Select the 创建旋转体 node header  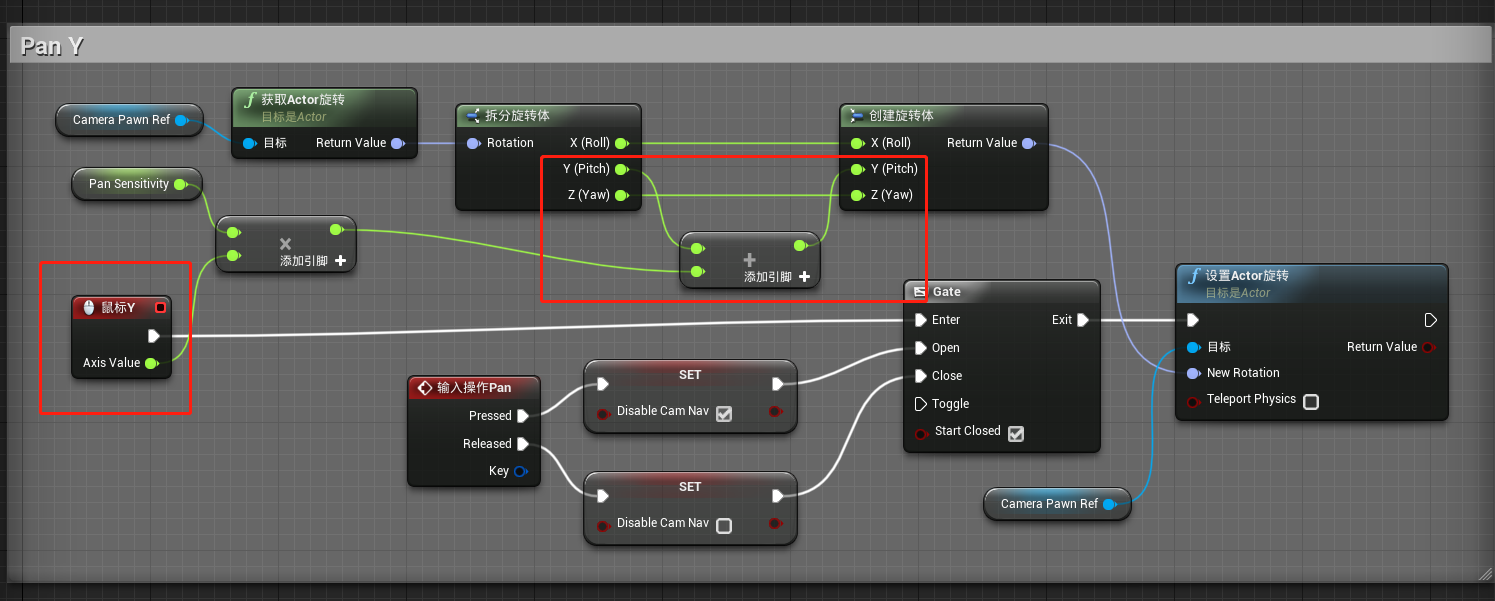pyautogui.click(x=944, y=115)
